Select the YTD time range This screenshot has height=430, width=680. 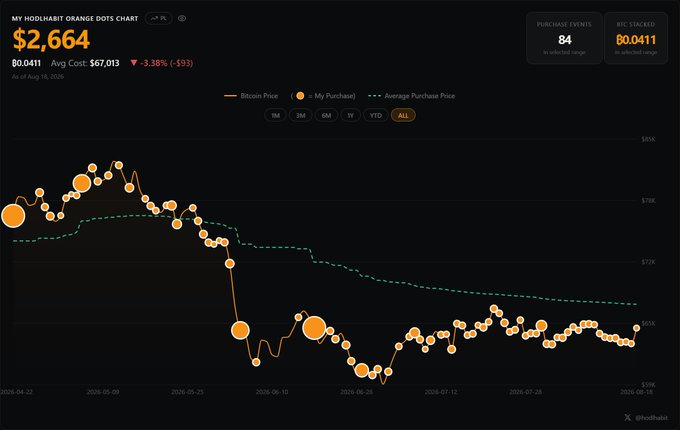click(x=376, y=115)
